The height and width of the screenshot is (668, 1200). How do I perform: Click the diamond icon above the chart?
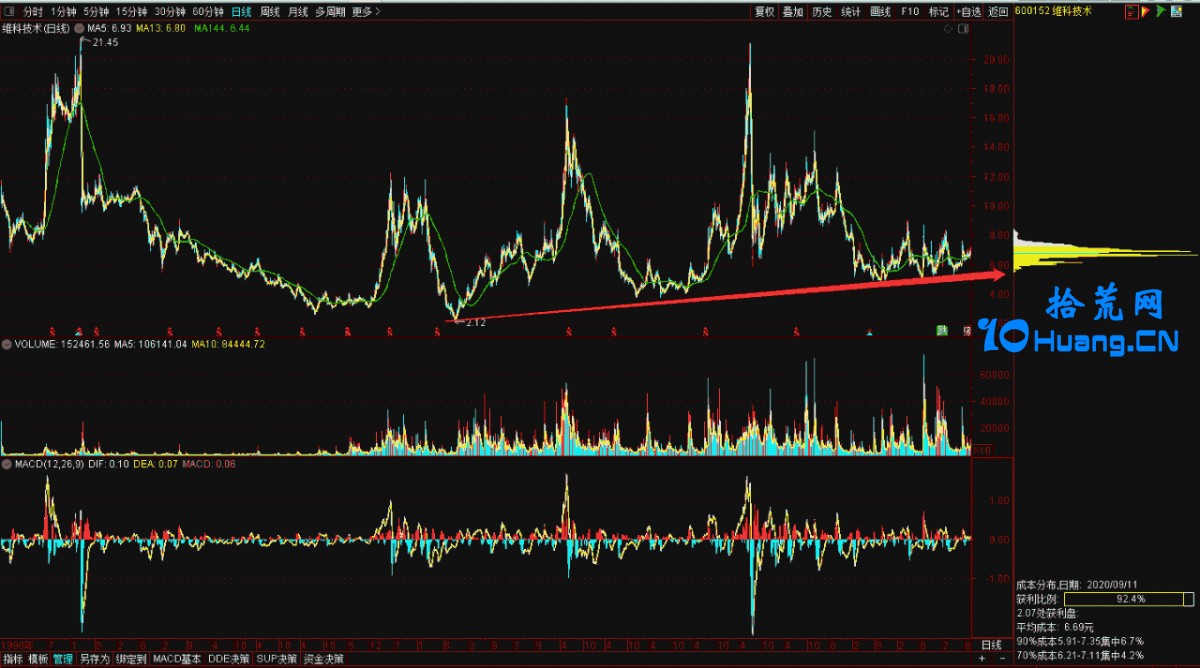coord(949,29)
